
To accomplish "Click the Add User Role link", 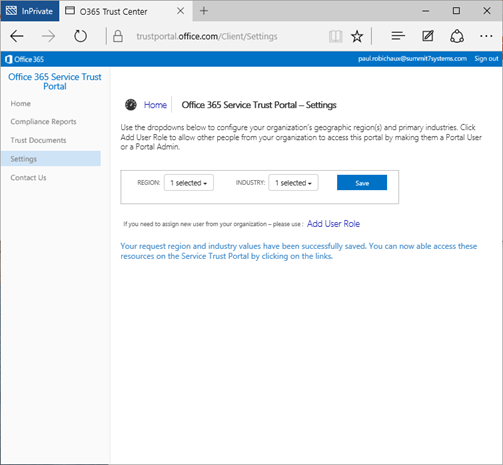I will click(333, 224).
